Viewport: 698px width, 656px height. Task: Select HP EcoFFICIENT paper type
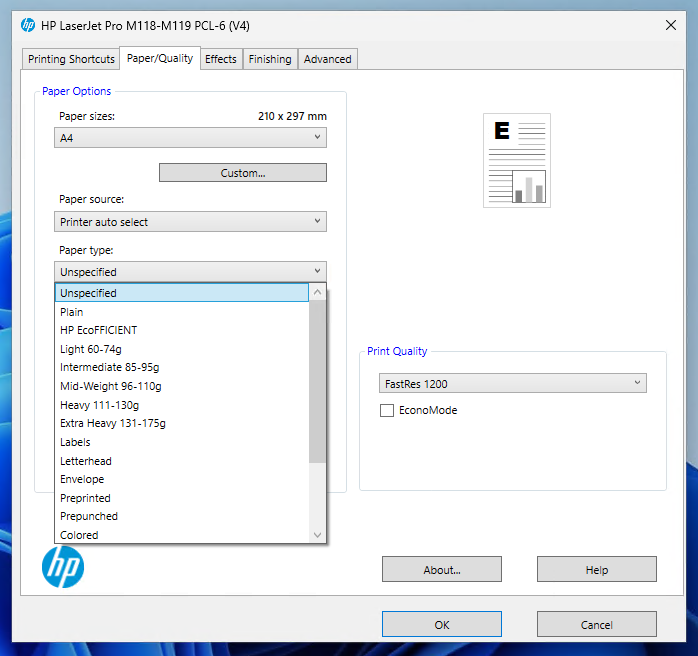(x=182, y=330)
